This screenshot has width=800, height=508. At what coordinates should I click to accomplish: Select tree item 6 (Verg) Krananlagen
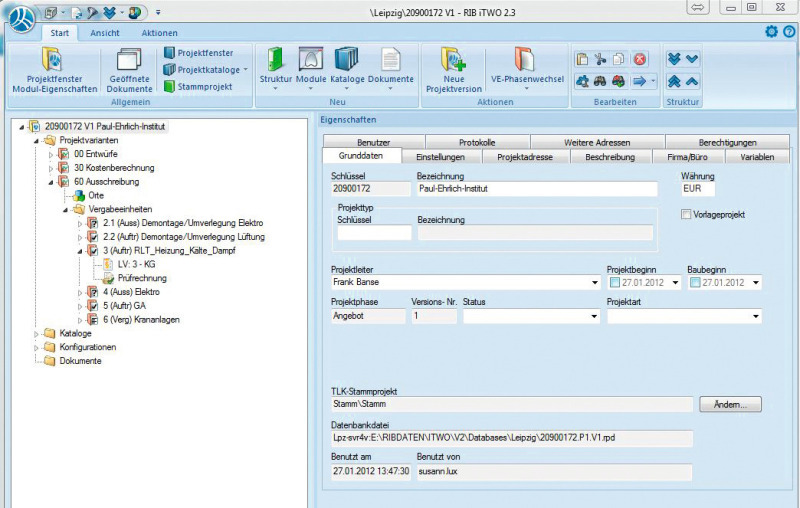(x=141, y=320)
